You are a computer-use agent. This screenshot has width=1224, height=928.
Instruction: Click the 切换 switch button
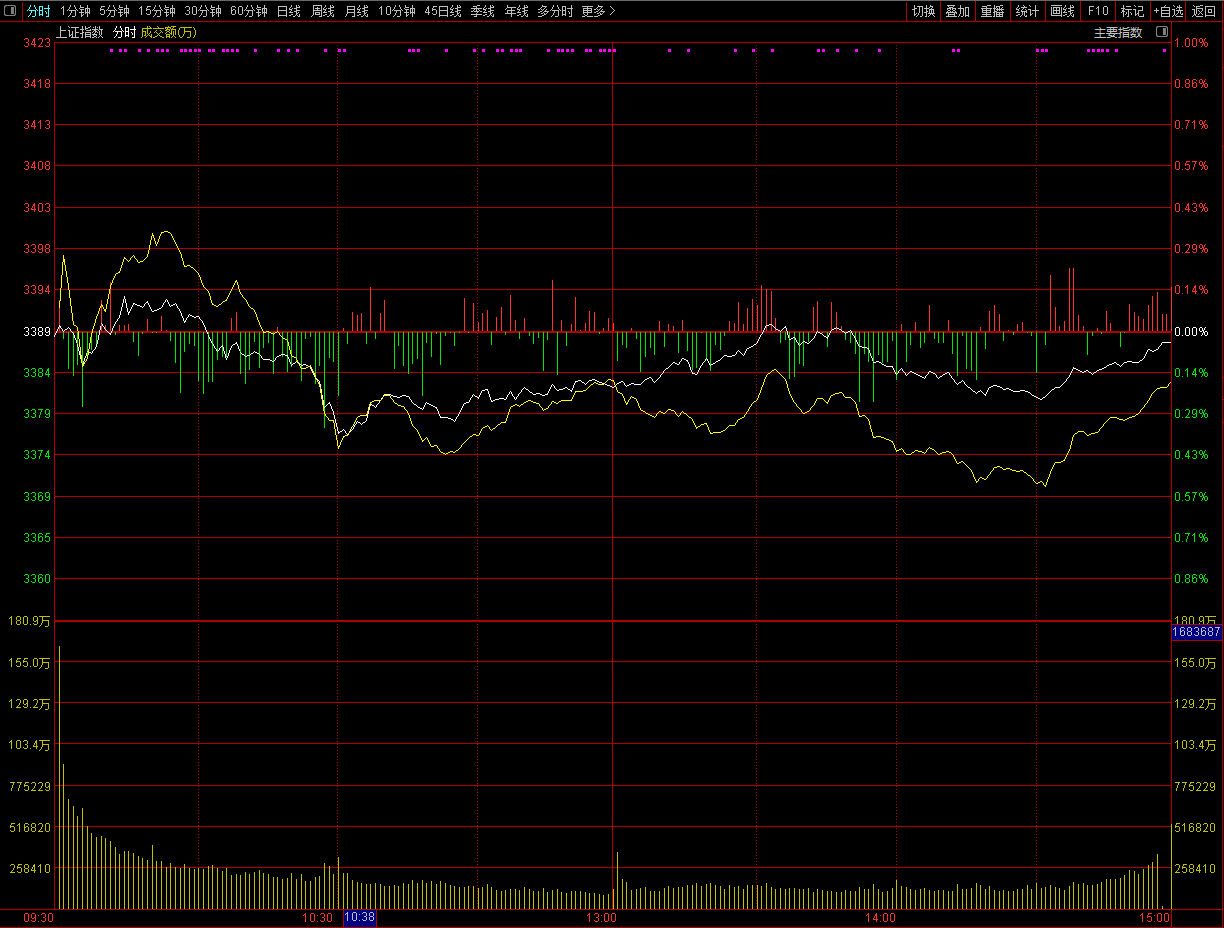923,11
